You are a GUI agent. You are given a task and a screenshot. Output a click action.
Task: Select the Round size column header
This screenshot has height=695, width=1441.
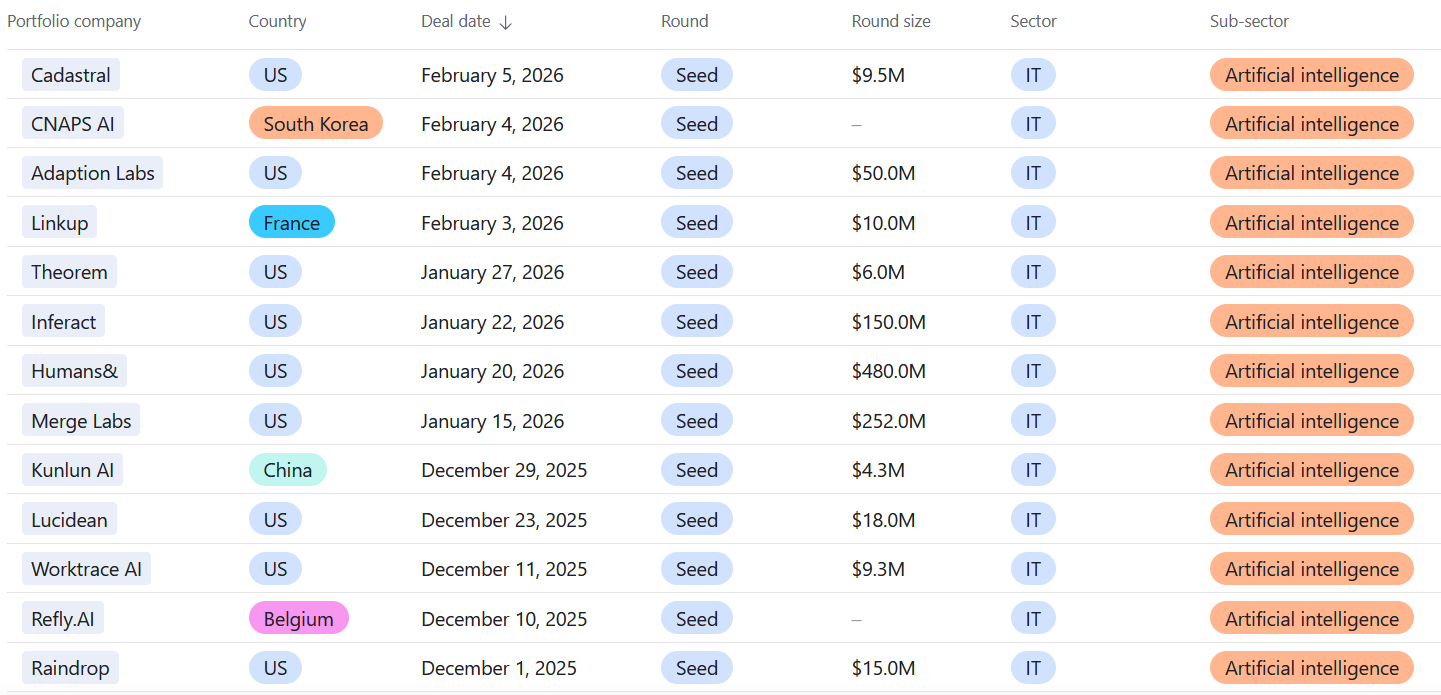[x=890, y=21]
